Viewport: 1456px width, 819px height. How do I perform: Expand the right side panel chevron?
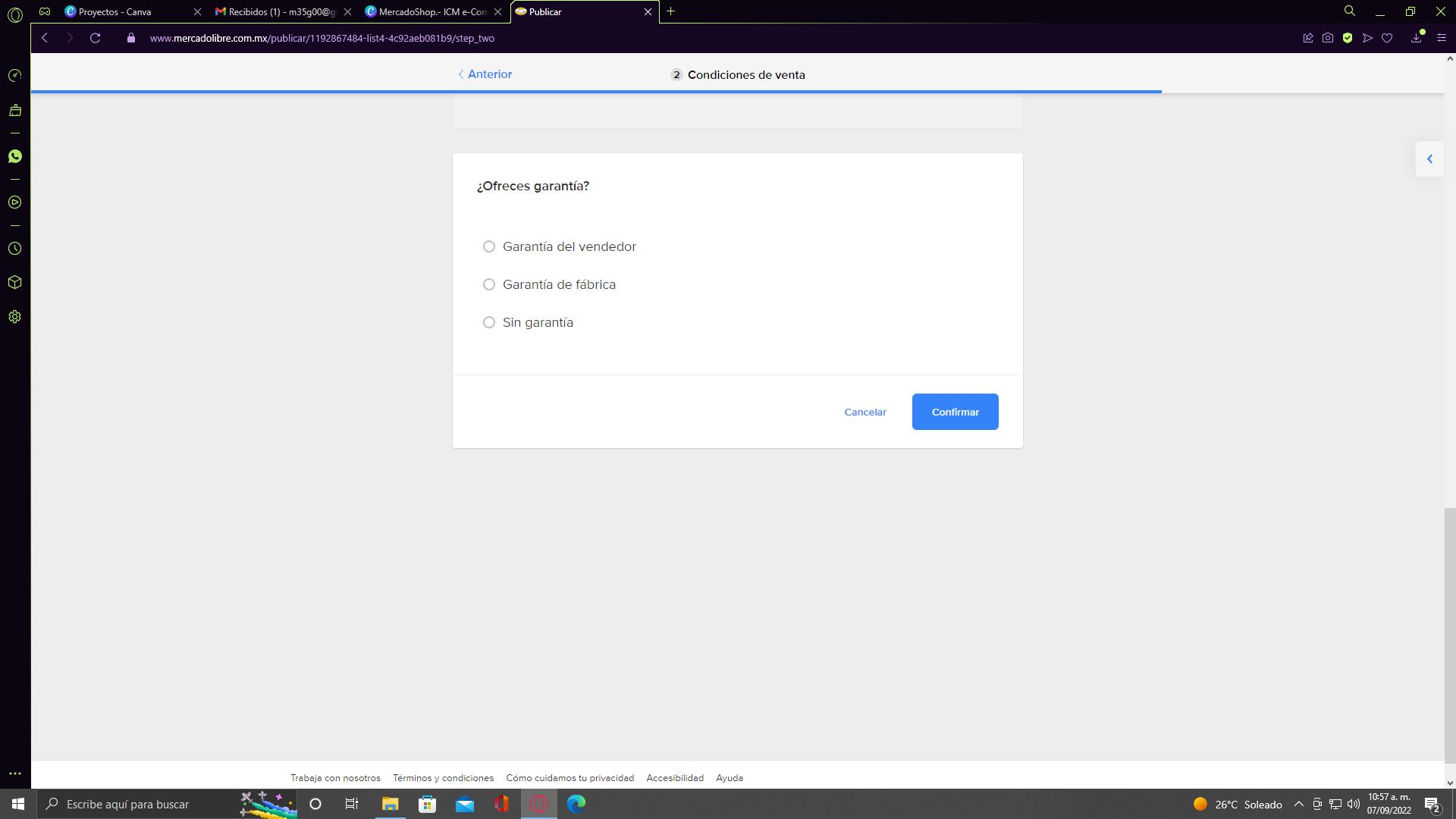click(1429, 159)
